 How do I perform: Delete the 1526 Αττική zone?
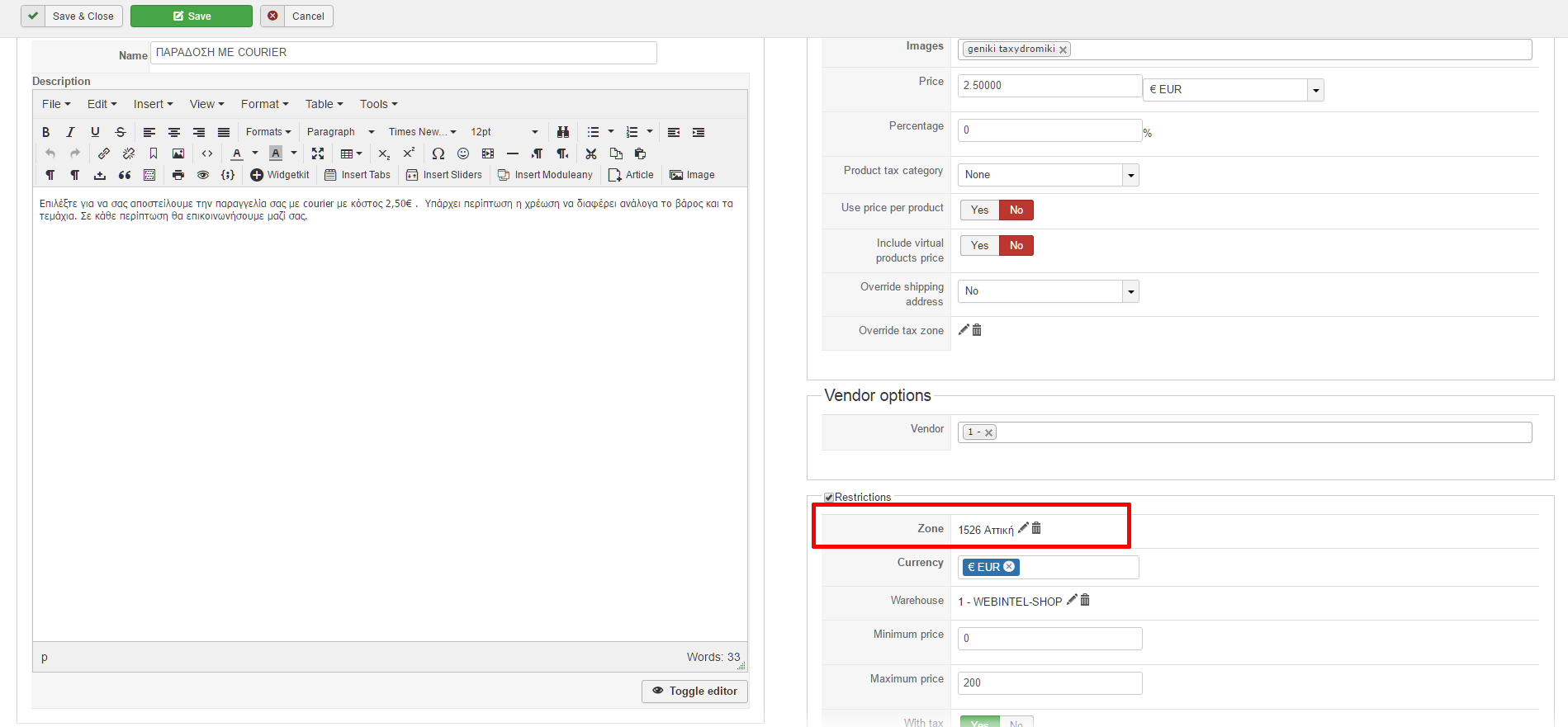(x=1036, y=528)
